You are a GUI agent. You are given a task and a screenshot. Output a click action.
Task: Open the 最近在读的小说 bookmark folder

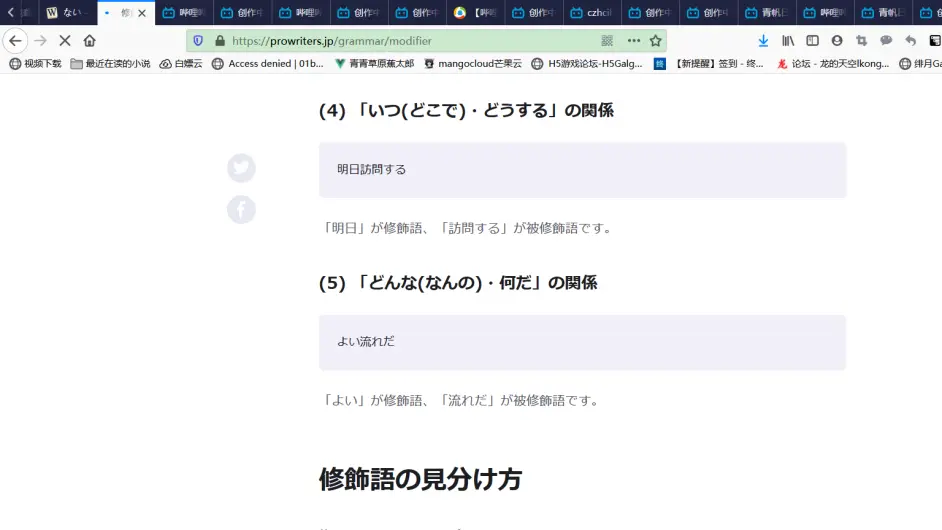tap(111, 64)
